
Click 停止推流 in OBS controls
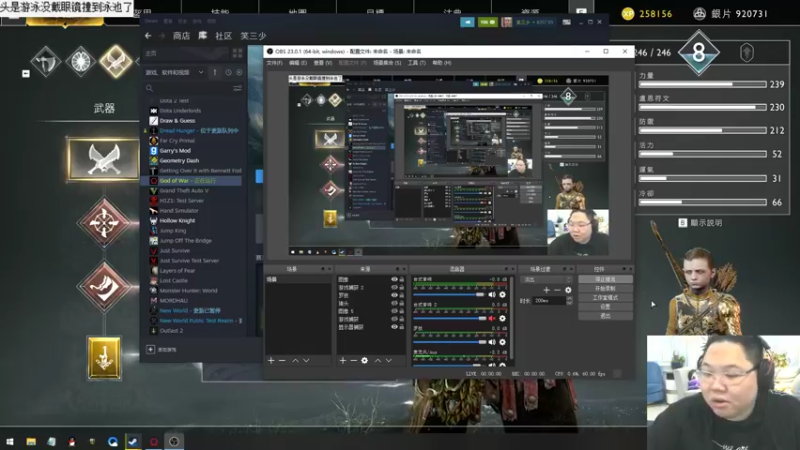tap(606, 280)
